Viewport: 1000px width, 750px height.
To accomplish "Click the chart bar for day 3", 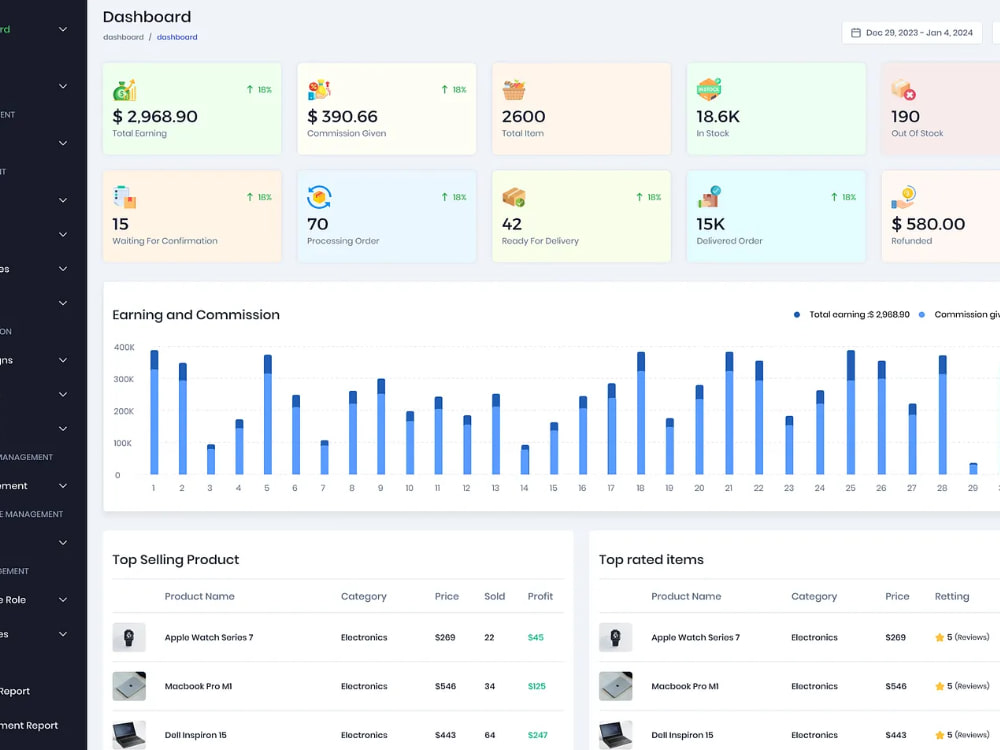I will [210, 459].
